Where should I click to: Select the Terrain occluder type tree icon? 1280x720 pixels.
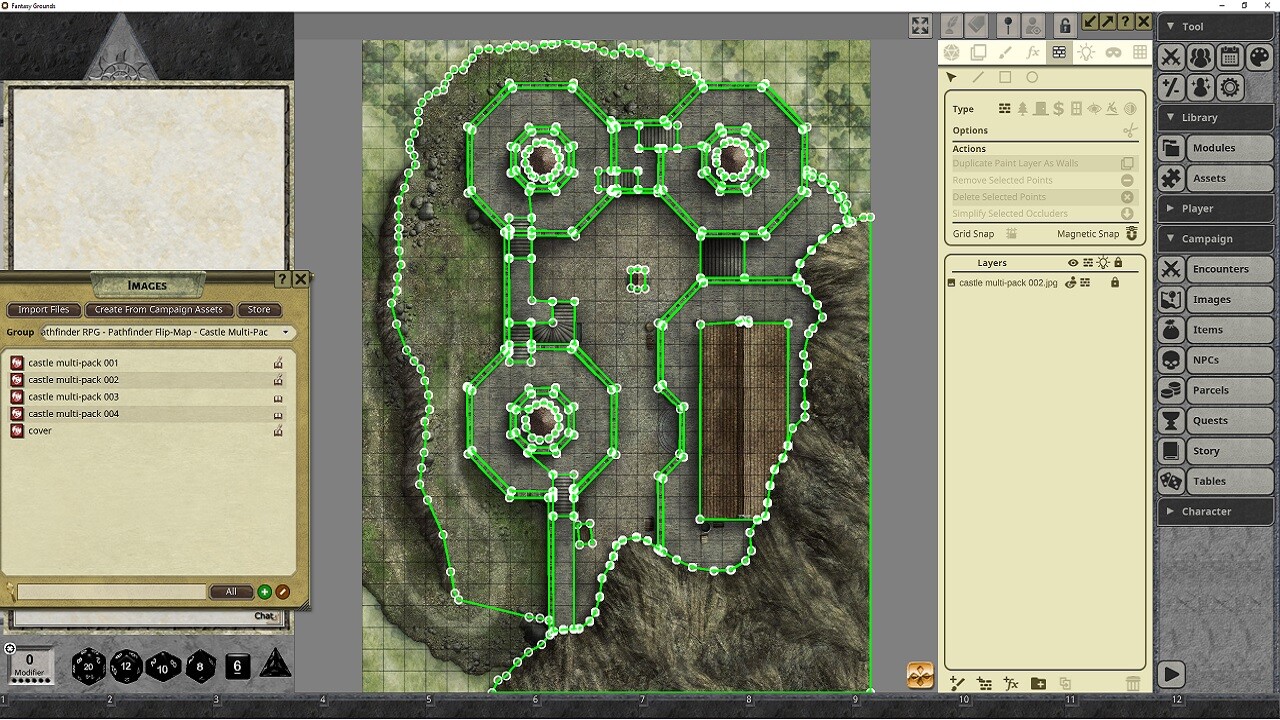coord(1022,108)
